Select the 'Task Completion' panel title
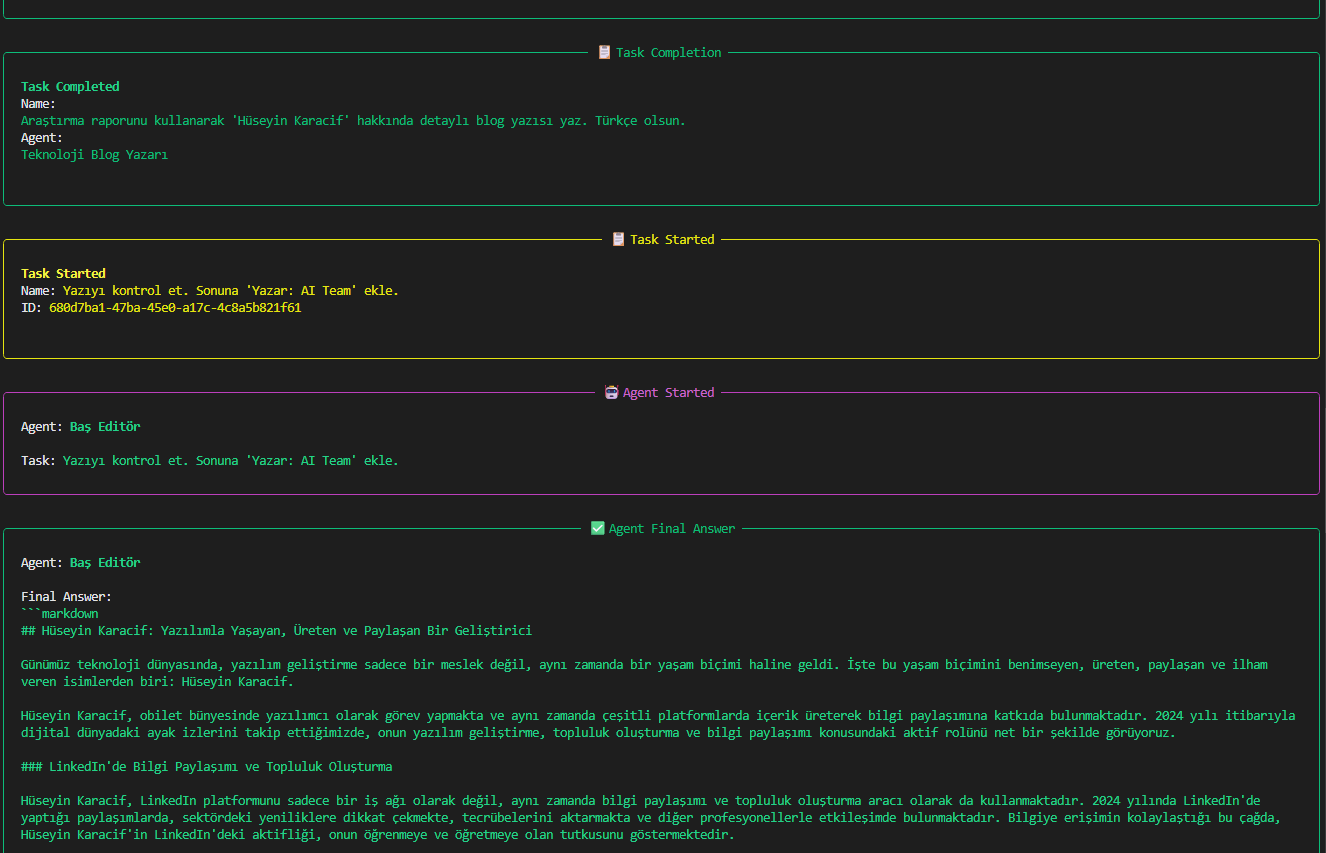The height and width of the screenshot is (853, 1326). tap(668, 52)
